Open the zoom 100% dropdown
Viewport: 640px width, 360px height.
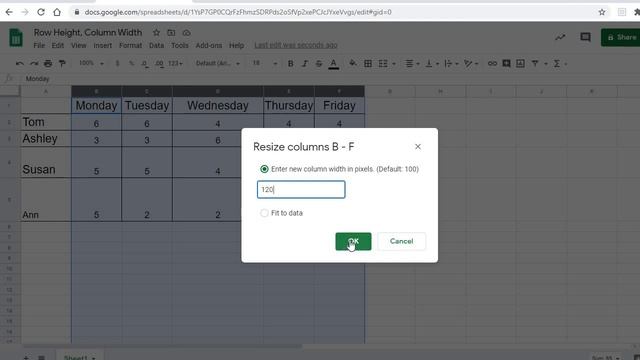coord(91,63)
